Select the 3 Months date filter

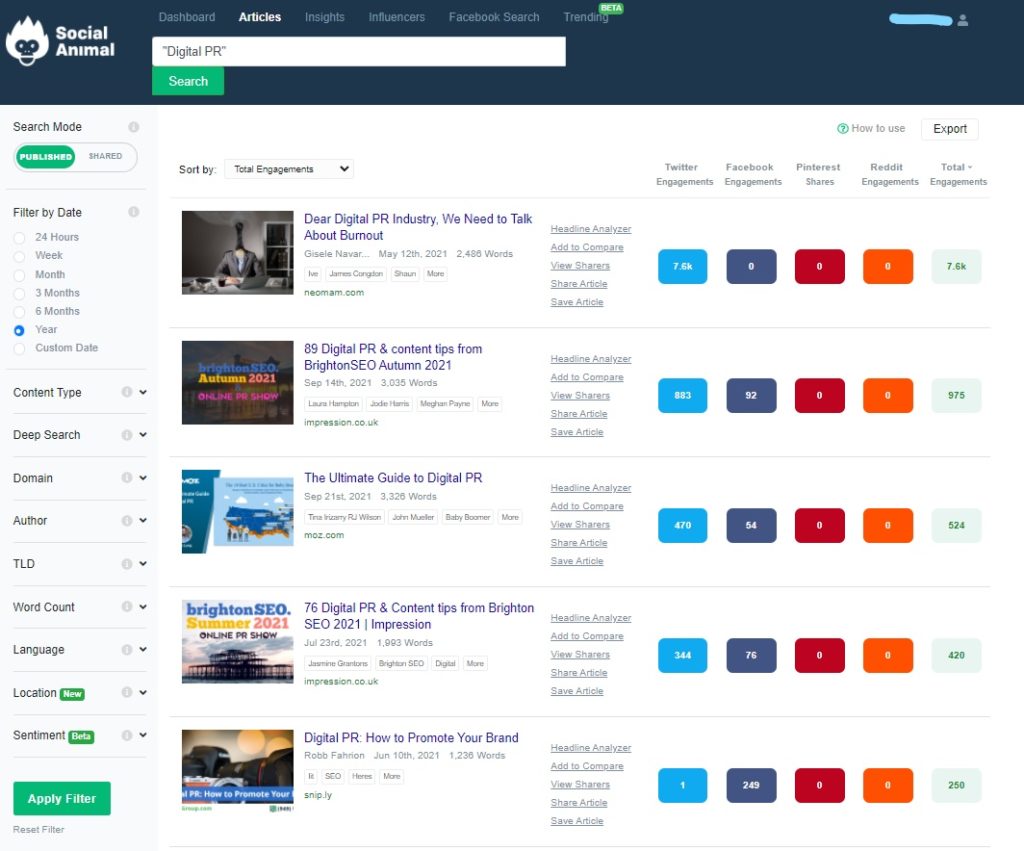pyautogui.click(x=20, y=293)
